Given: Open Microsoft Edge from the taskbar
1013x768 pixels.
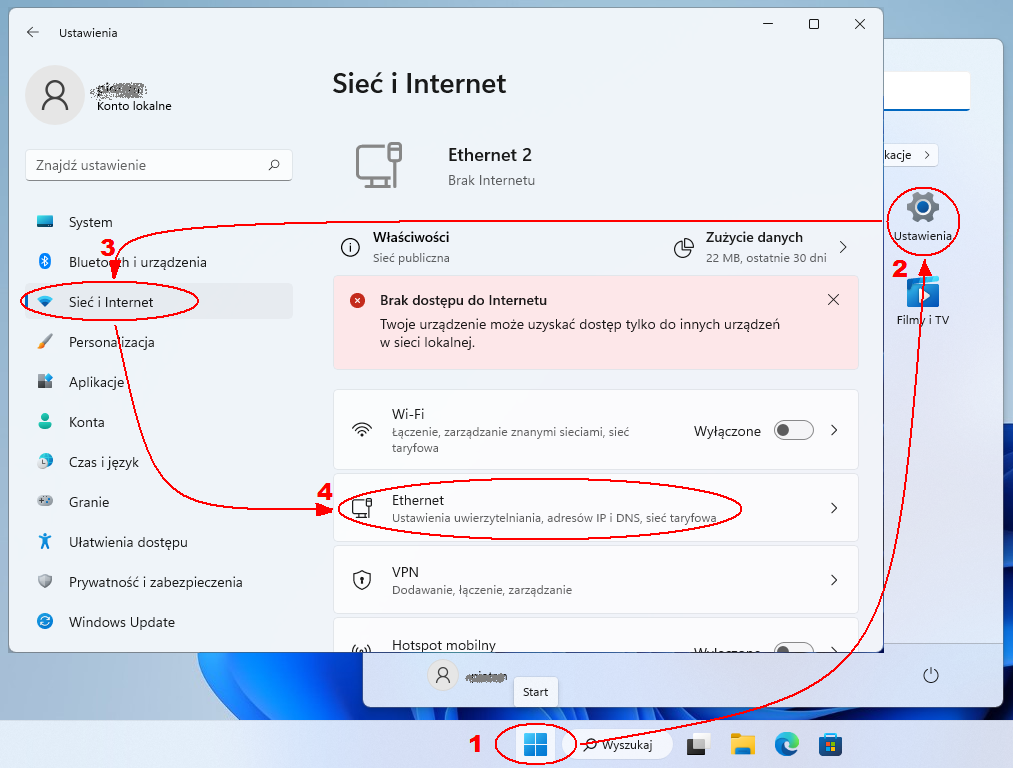Looking at the screenshot, I should tap(787, 744).
